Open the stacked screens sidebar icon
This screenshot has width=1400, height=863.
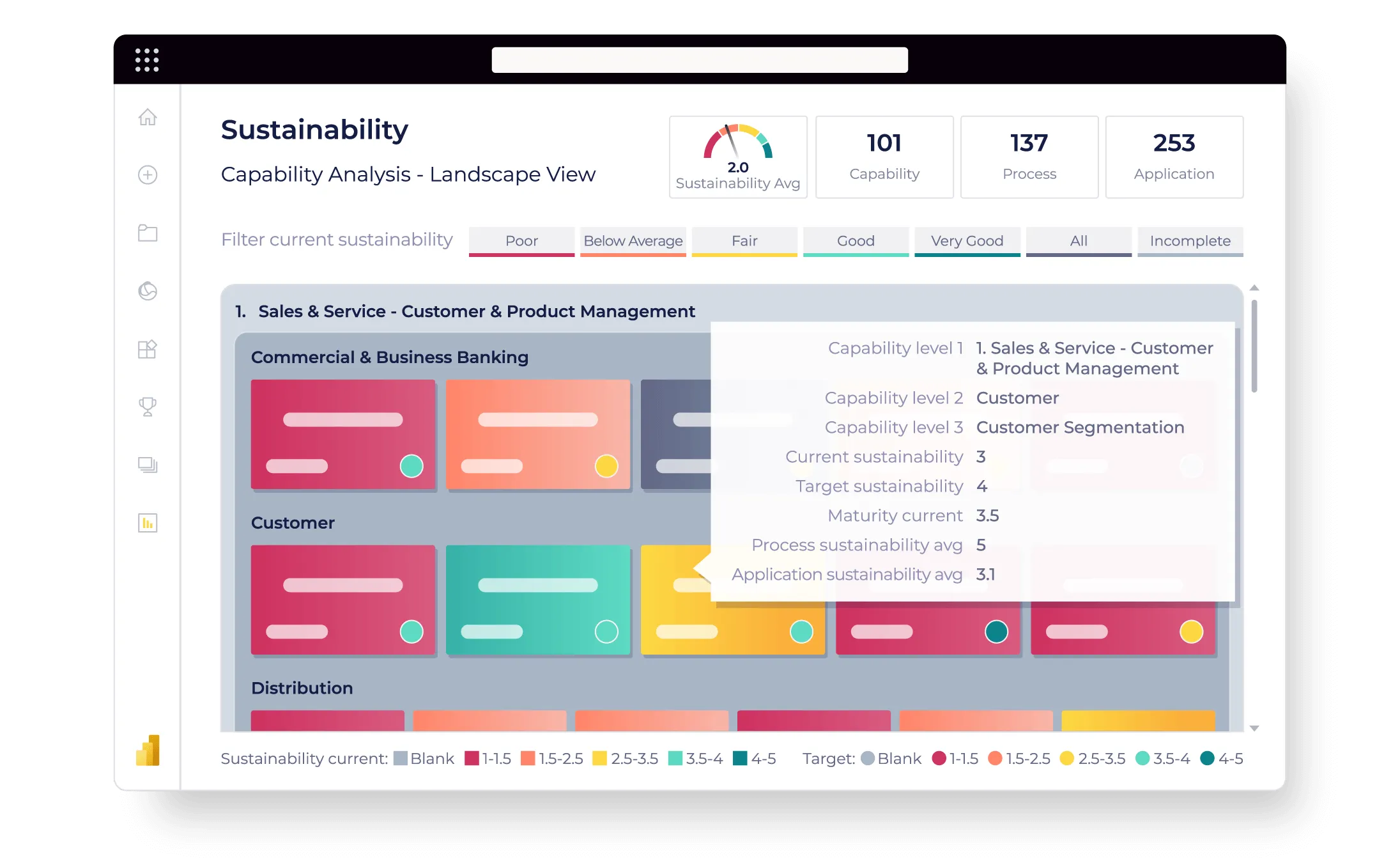tap(148, 465)
